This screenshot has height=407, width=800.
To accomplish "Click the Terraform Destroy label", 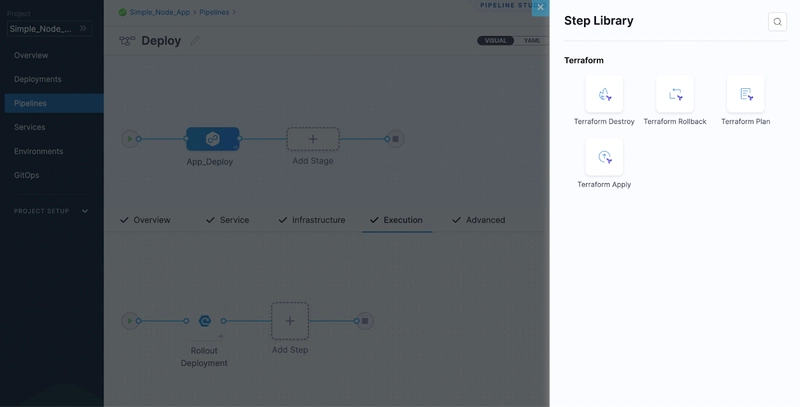I will [x=604, y=121].
